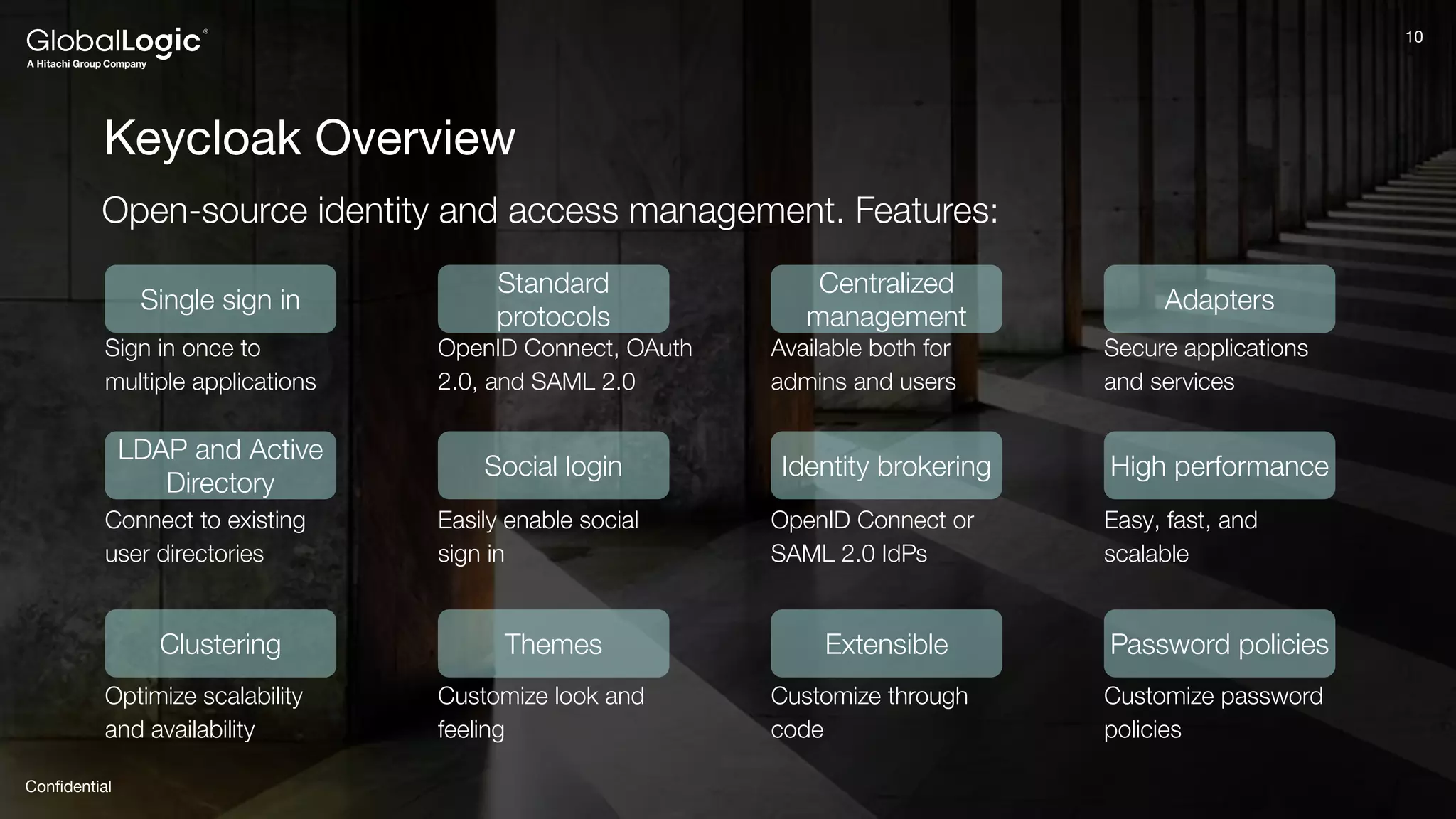Click the slide number 10

[x=1413, y=37]
